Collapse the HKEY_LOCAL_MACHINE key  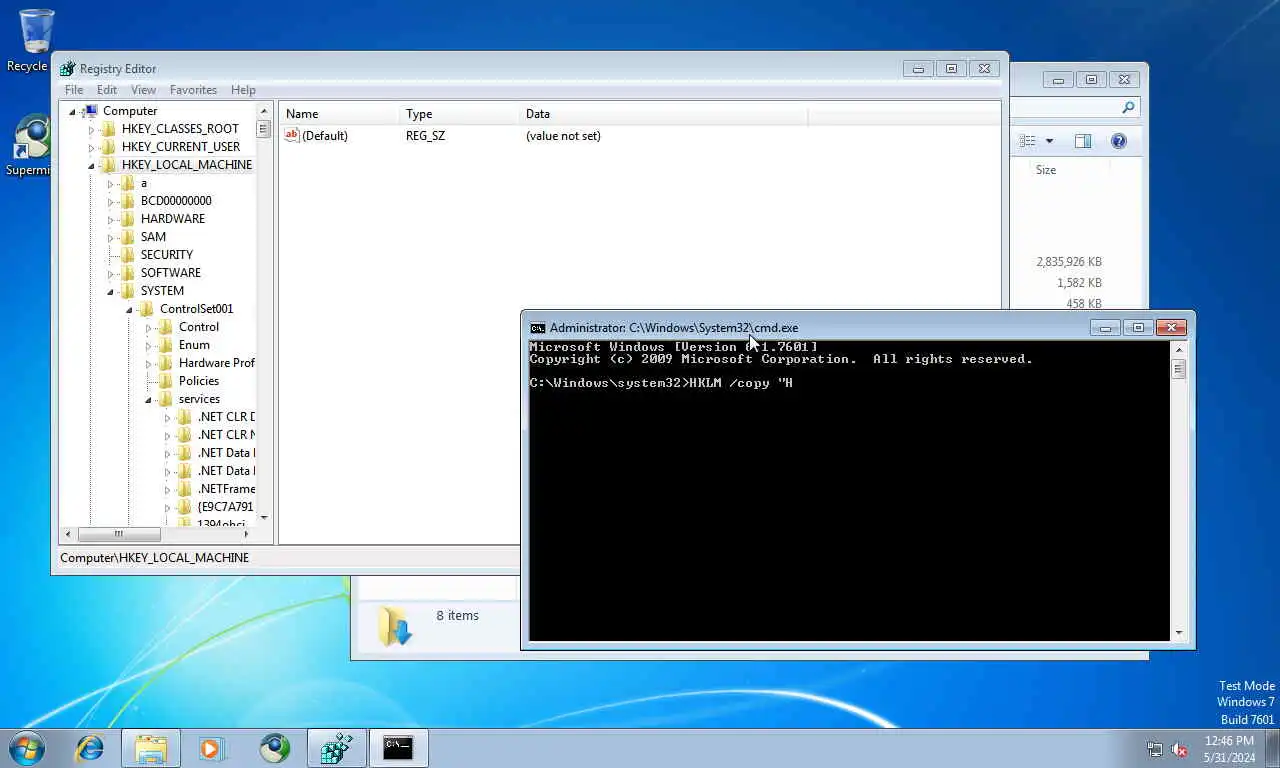coord(91,165)
